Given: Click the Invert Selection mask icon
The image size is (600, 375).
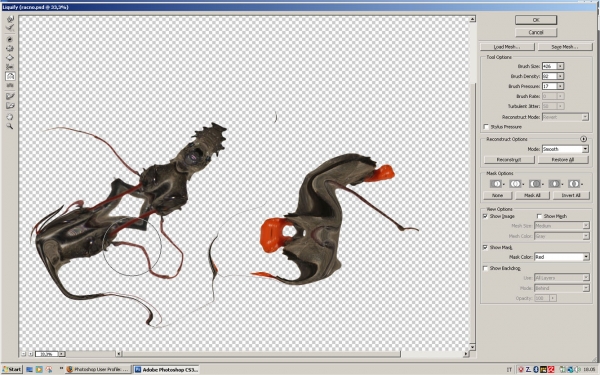Looking at the screenshot, I should [x=574, y=184].
